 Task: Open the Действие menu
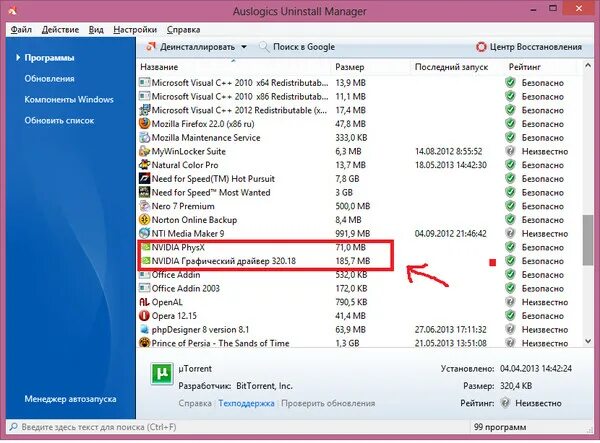[x=60, y=29]
